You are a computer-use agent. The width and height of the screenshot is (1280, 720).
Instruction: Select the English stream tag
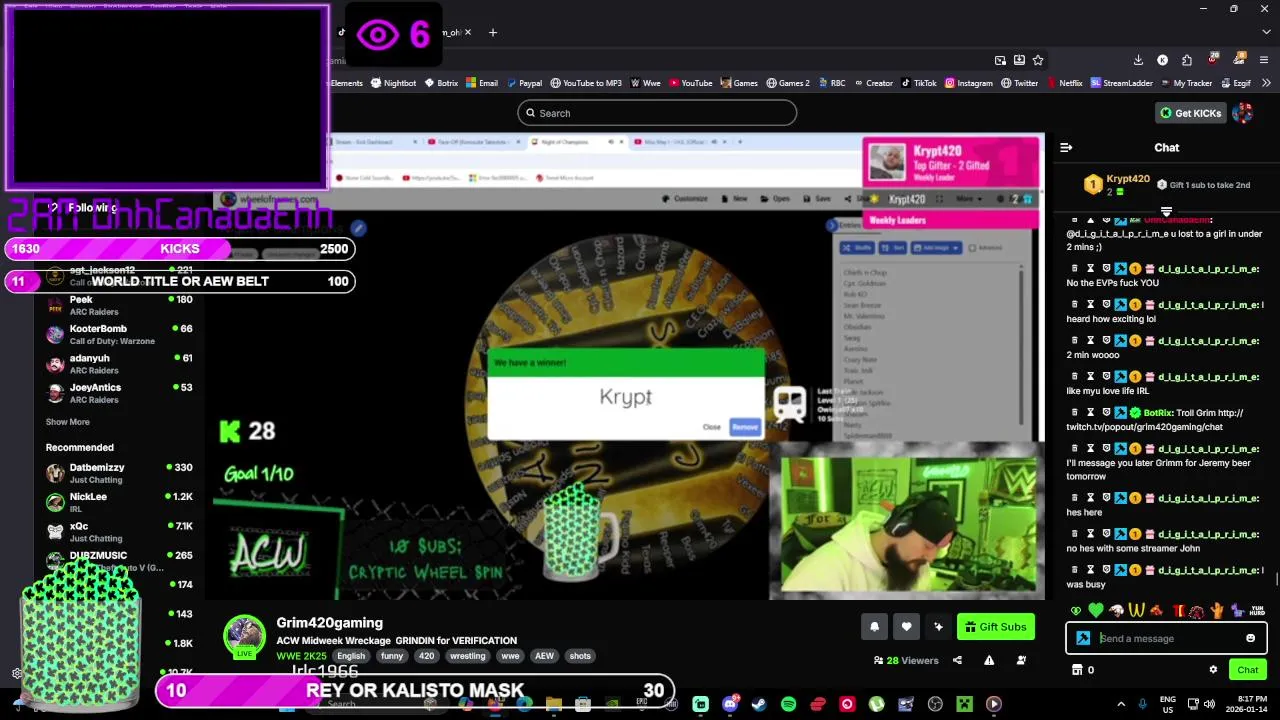click(351, 656)
